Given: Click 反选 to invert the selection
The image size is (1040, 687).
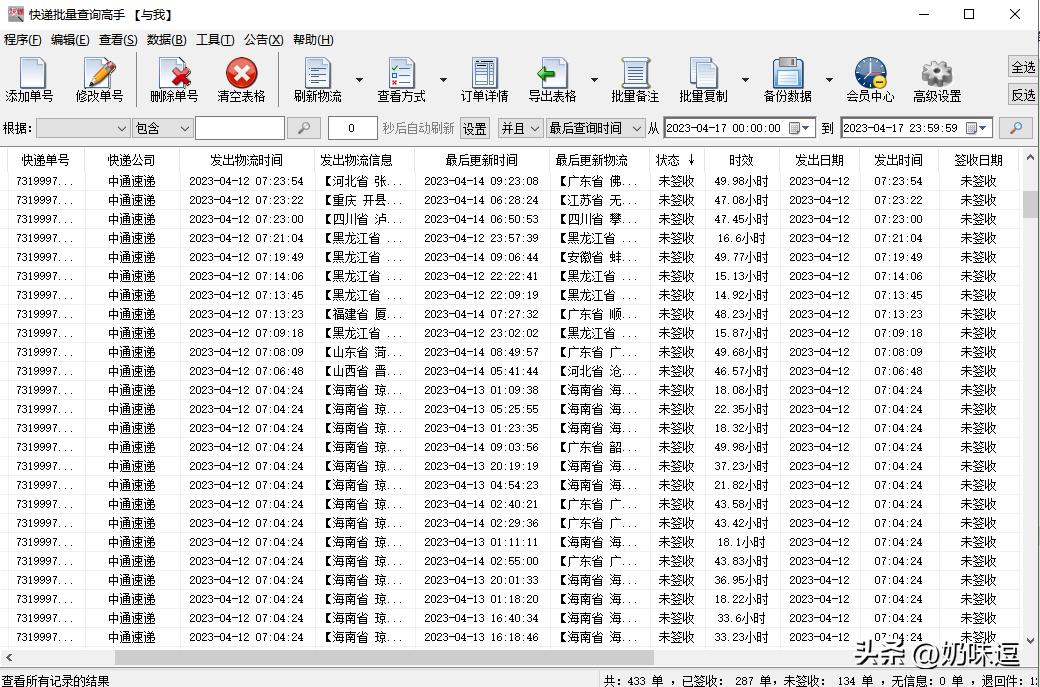Looking at the screenshot, I should click(x=1023, y=96).
